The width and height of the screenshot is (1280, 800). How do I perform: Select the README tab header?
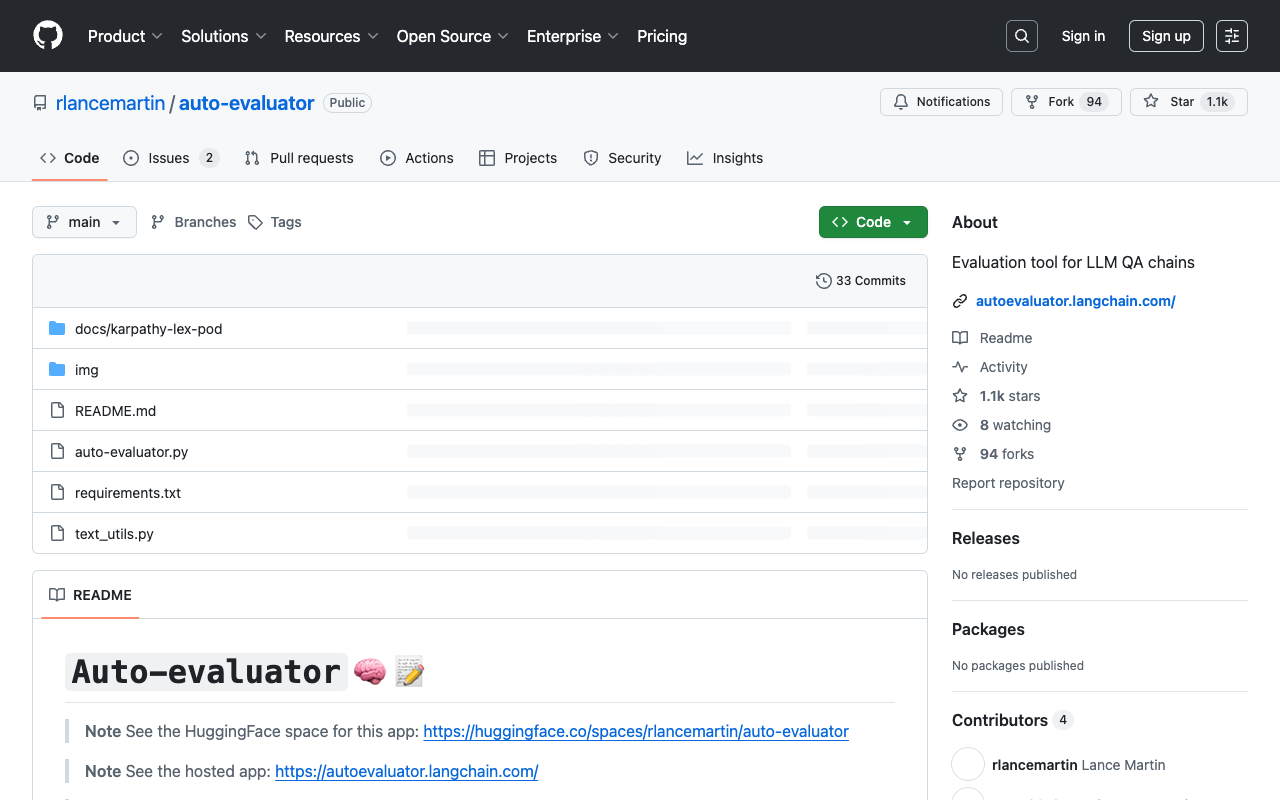(x=90, y=595)
